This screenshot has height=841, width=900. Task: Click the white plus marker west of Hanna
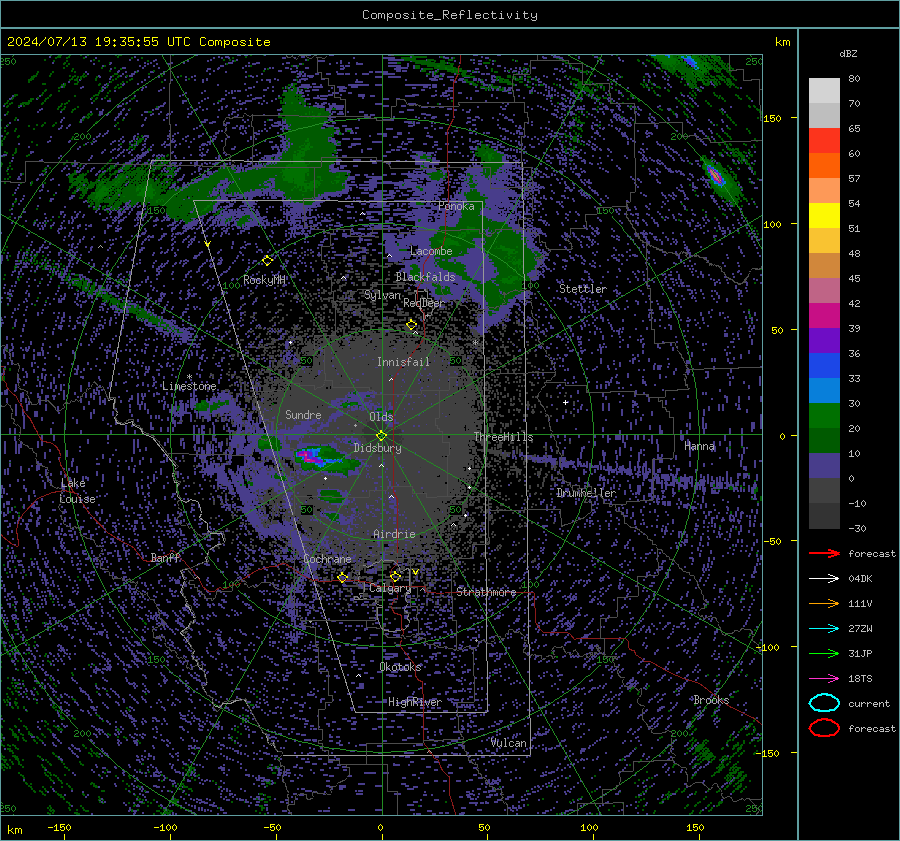click(565, 402)
